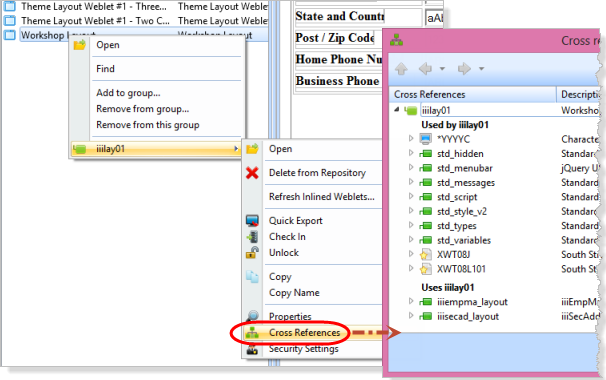Open the Forward button history dropdown arrow

[481, 69]
